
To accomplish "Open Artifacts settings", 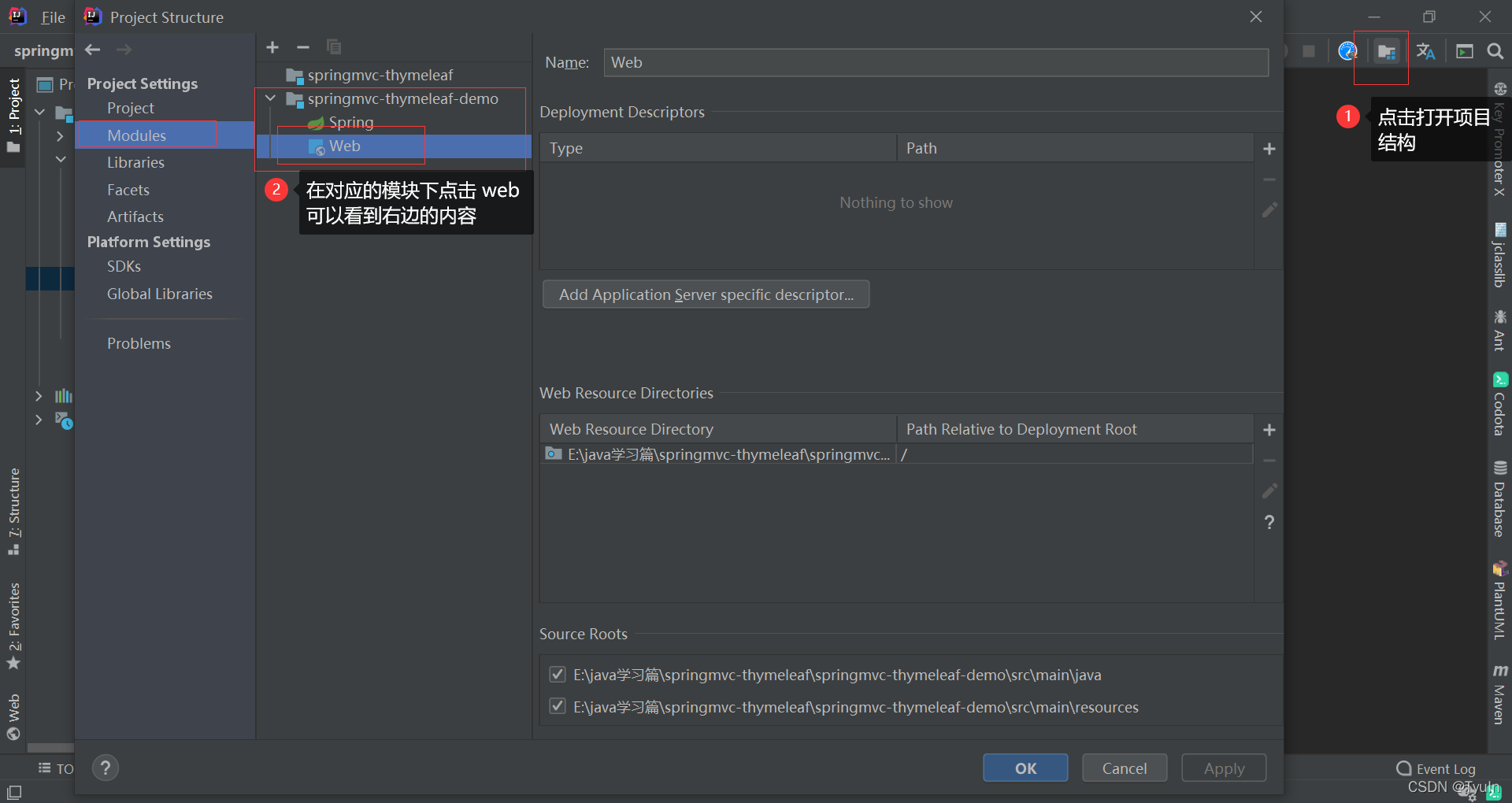I will point(135,216).
